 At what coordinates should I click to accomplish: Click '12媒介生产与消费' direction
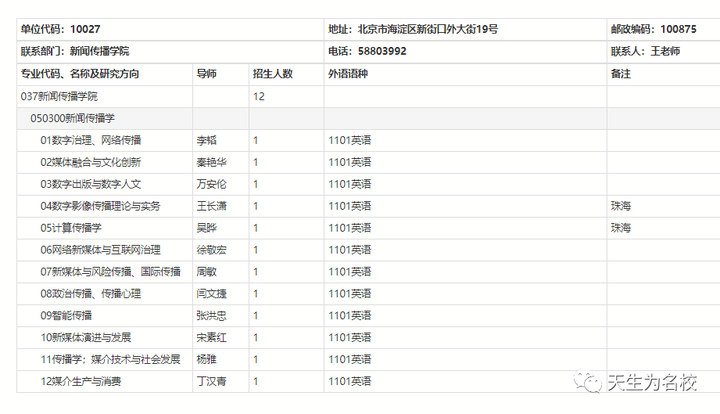pyautogui.click(x=80, y=381)
